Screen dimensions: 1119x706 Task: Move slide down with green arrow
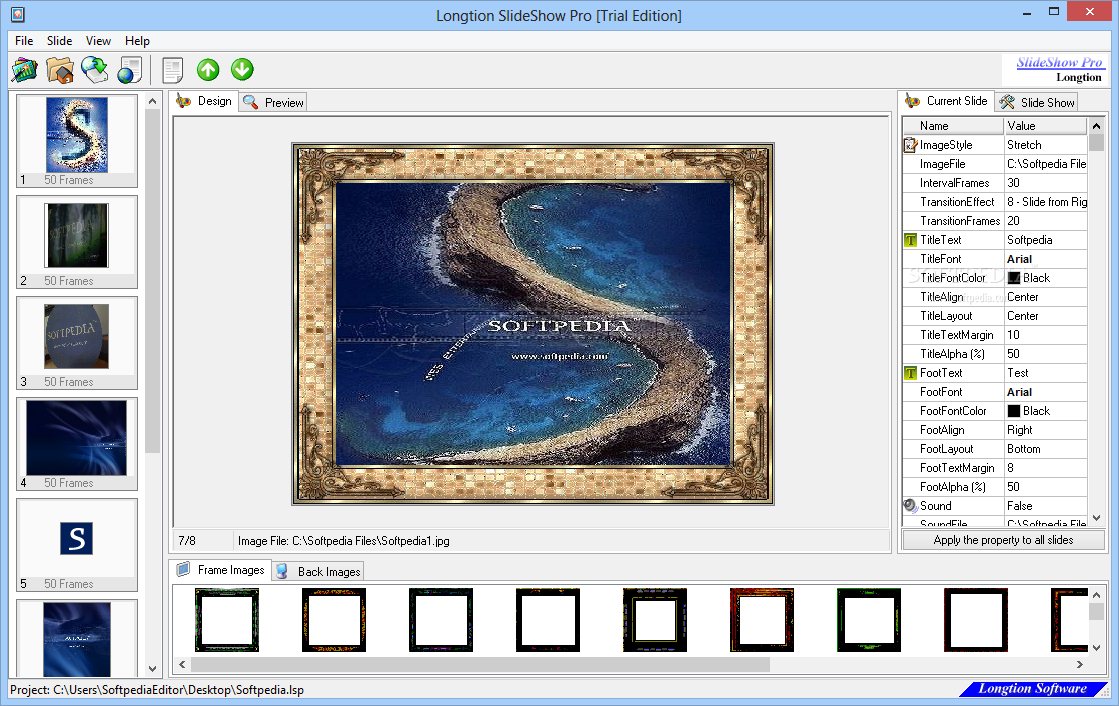(x=243, y=69)
